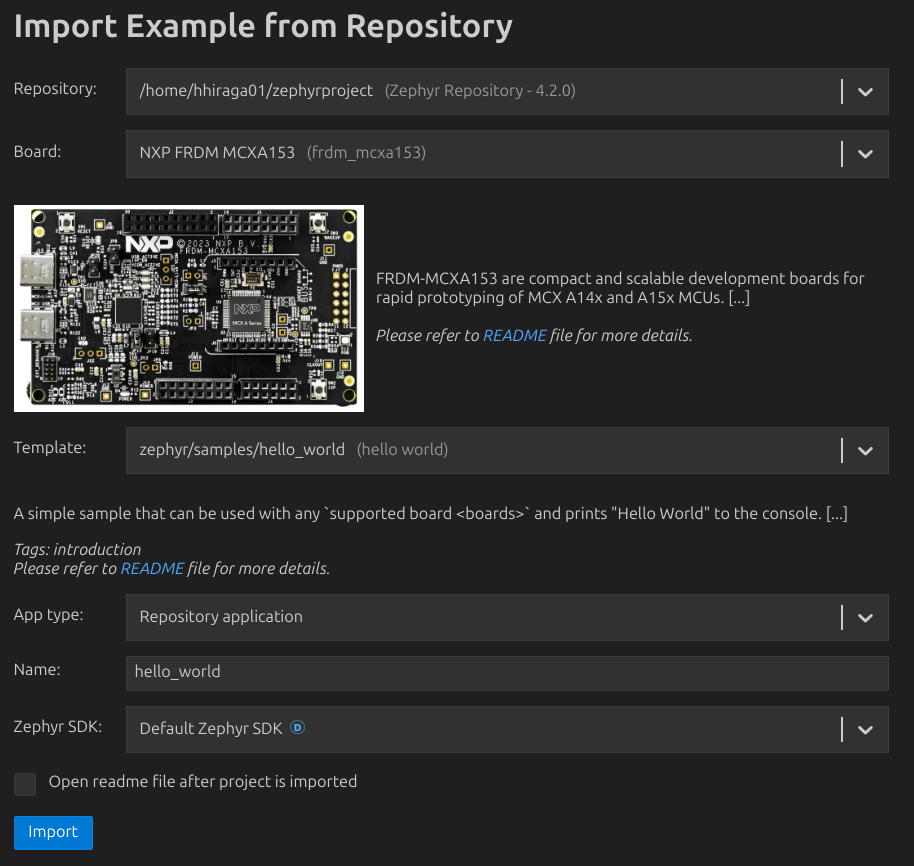Click the 'Import Example from Repository' heading
This screenshot has height=866, width=914.
(263, 27)
